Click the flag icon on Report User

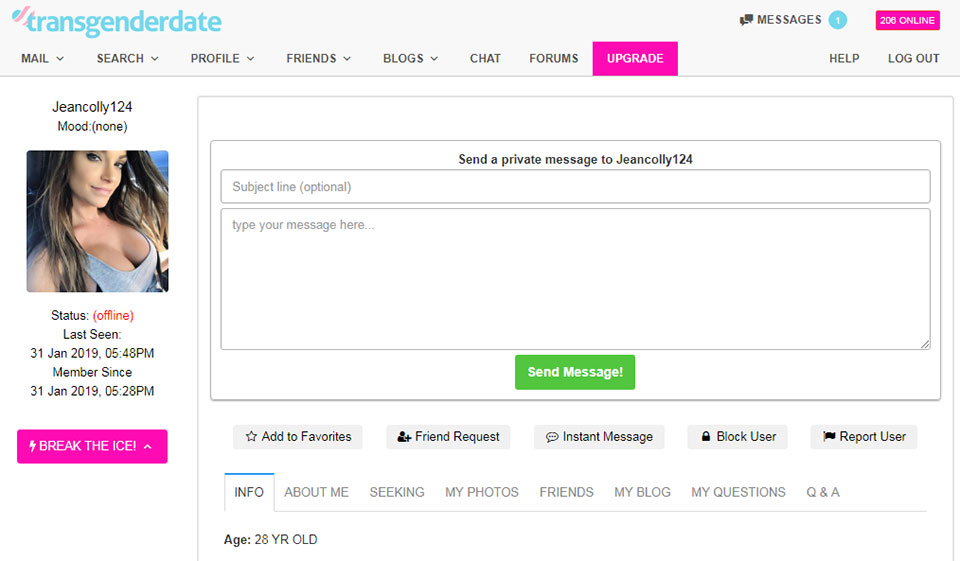click(x=829, y=437)
